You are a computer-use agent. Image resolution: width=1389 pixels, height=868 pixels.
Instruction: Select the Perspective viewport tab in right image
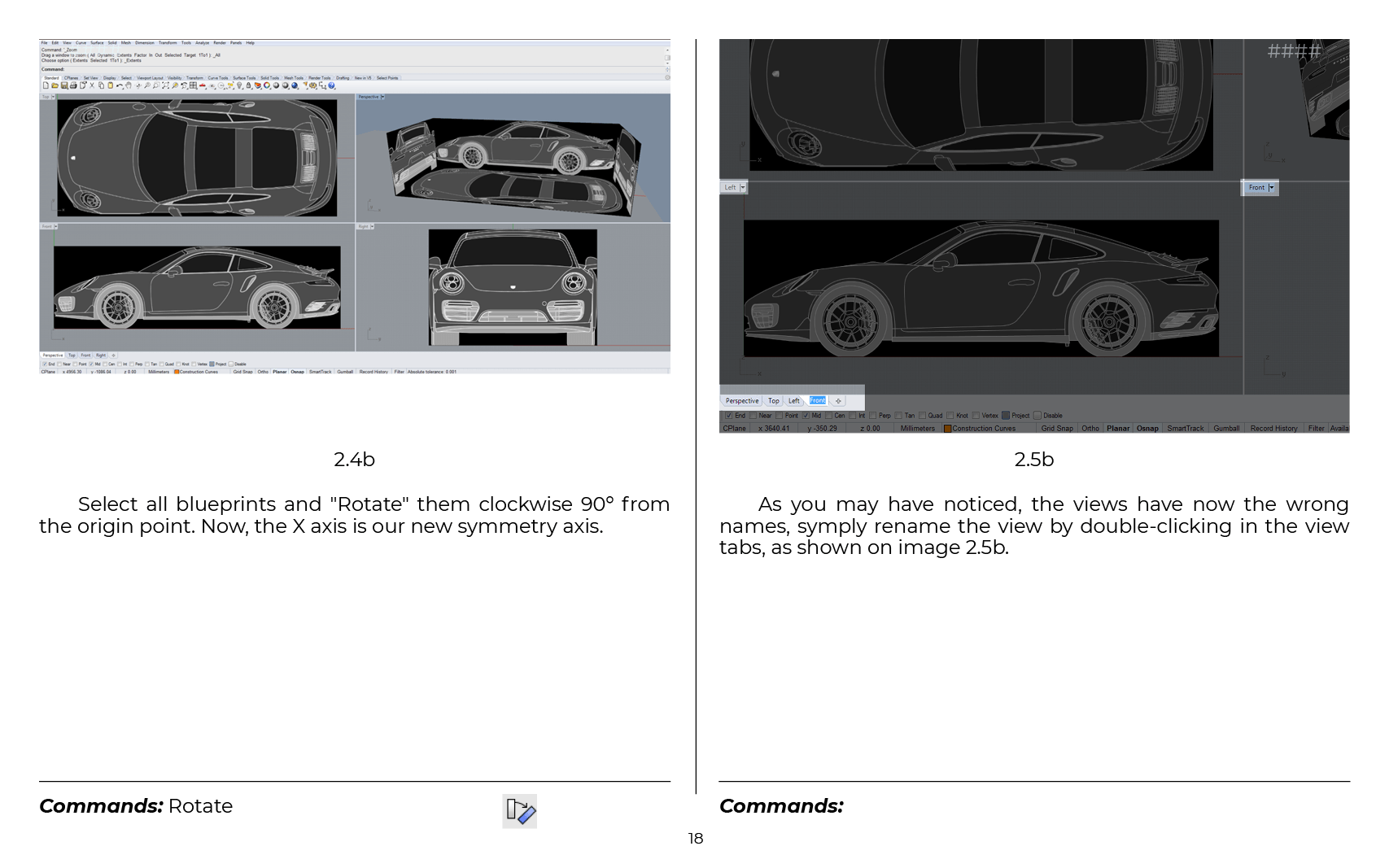pyautogui.click(x=741, y=401)
